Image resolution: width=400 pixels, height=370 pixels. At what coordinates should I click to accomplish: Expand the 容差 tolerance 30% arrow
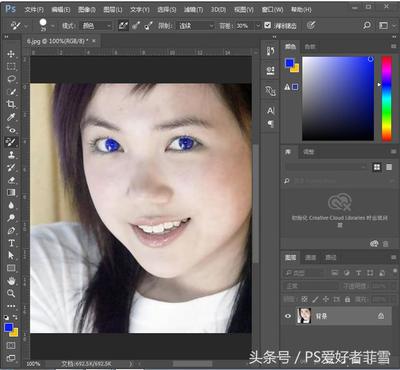[x=258, y=26]
